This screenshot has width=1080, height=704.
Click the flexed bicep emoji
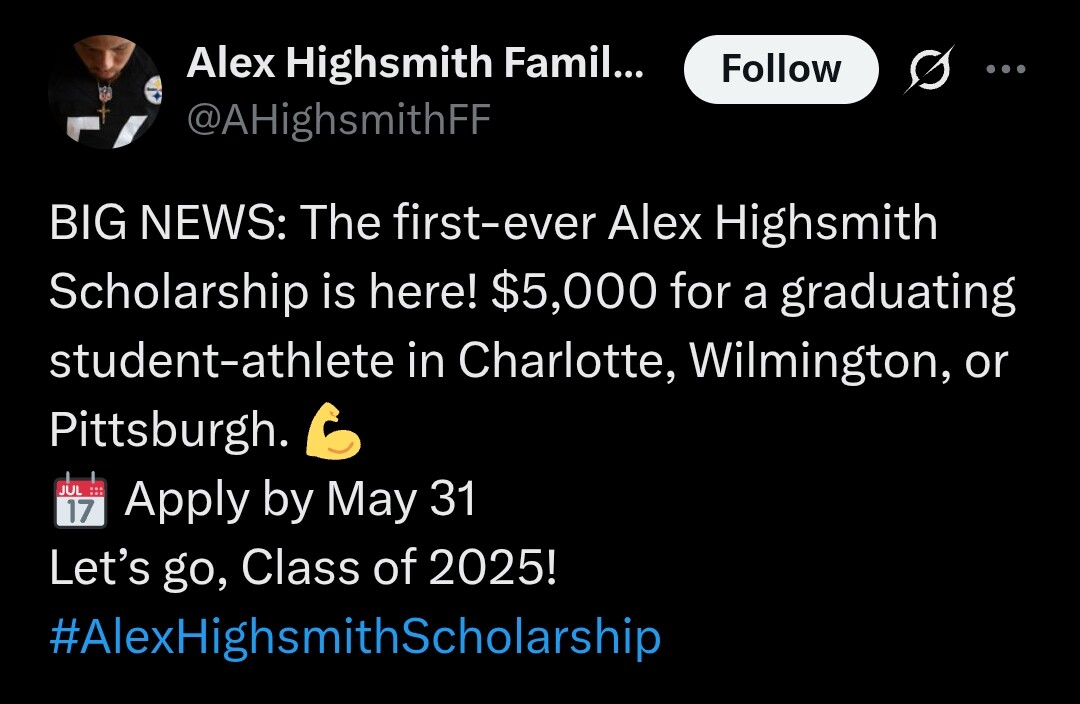point(333,431)
